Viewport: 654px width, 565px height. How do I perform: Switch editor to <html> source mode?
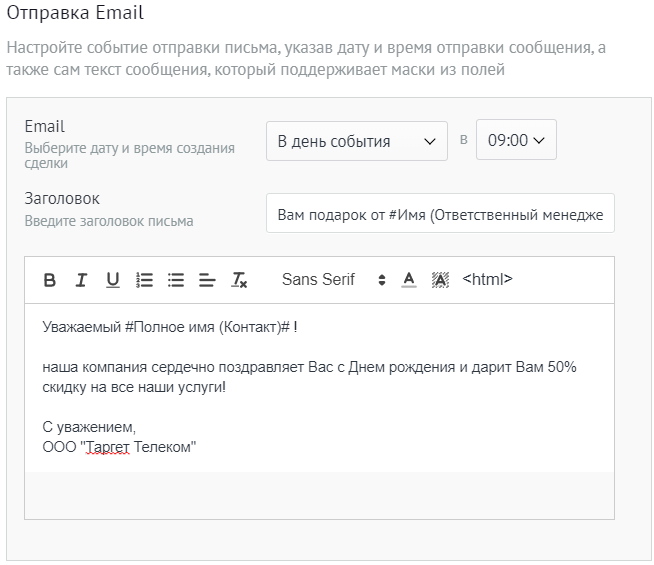pos(487,279)
